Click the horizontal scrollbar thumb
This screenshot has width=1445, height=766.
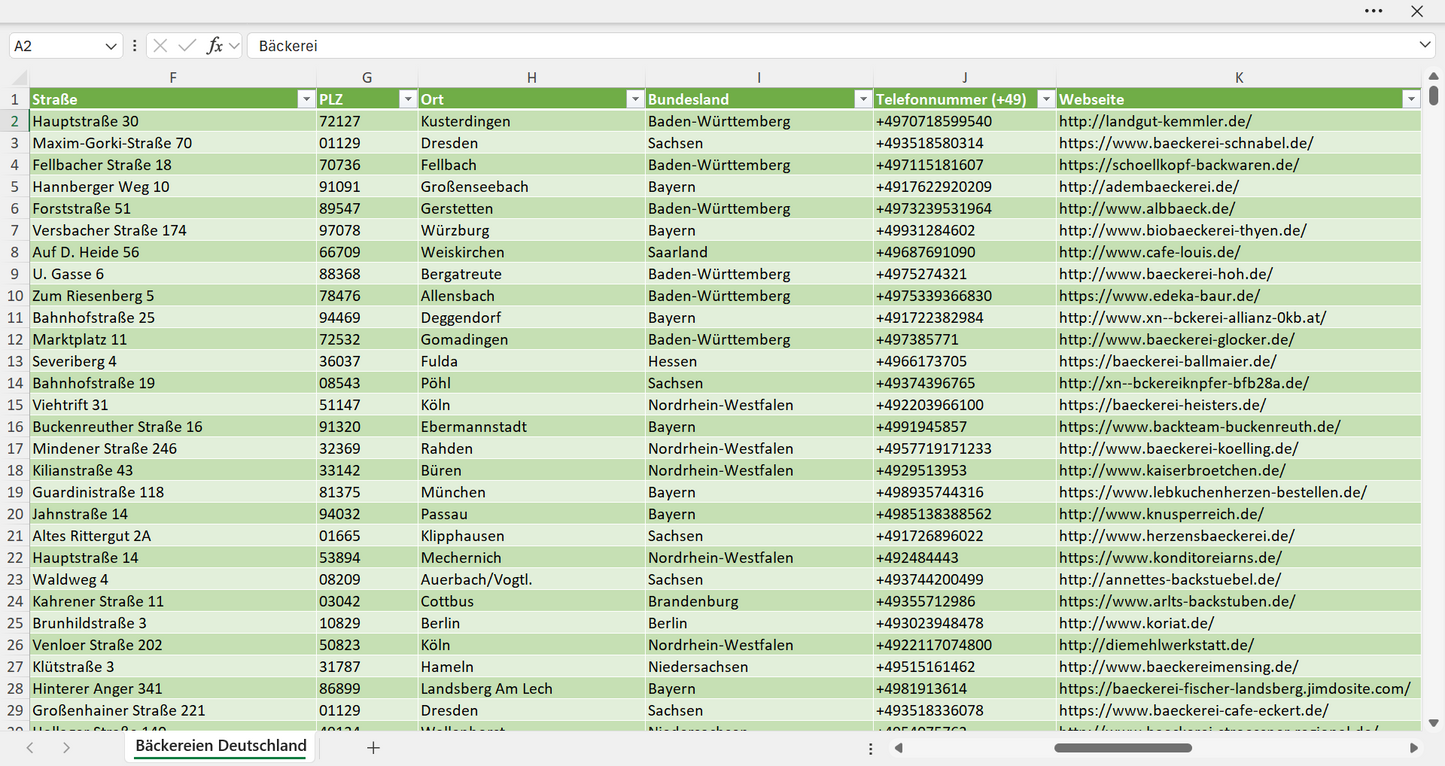coord(1123,747)
